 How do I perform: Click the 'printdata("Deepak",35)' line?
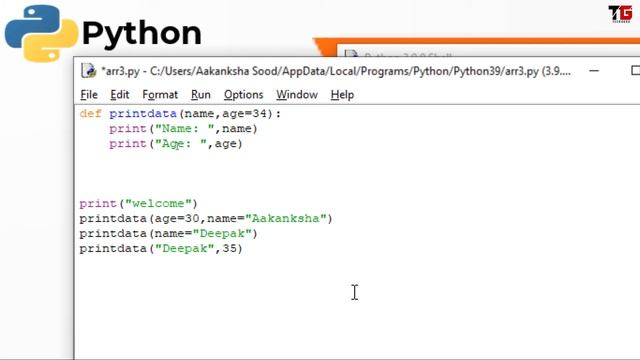click(161, 249)
